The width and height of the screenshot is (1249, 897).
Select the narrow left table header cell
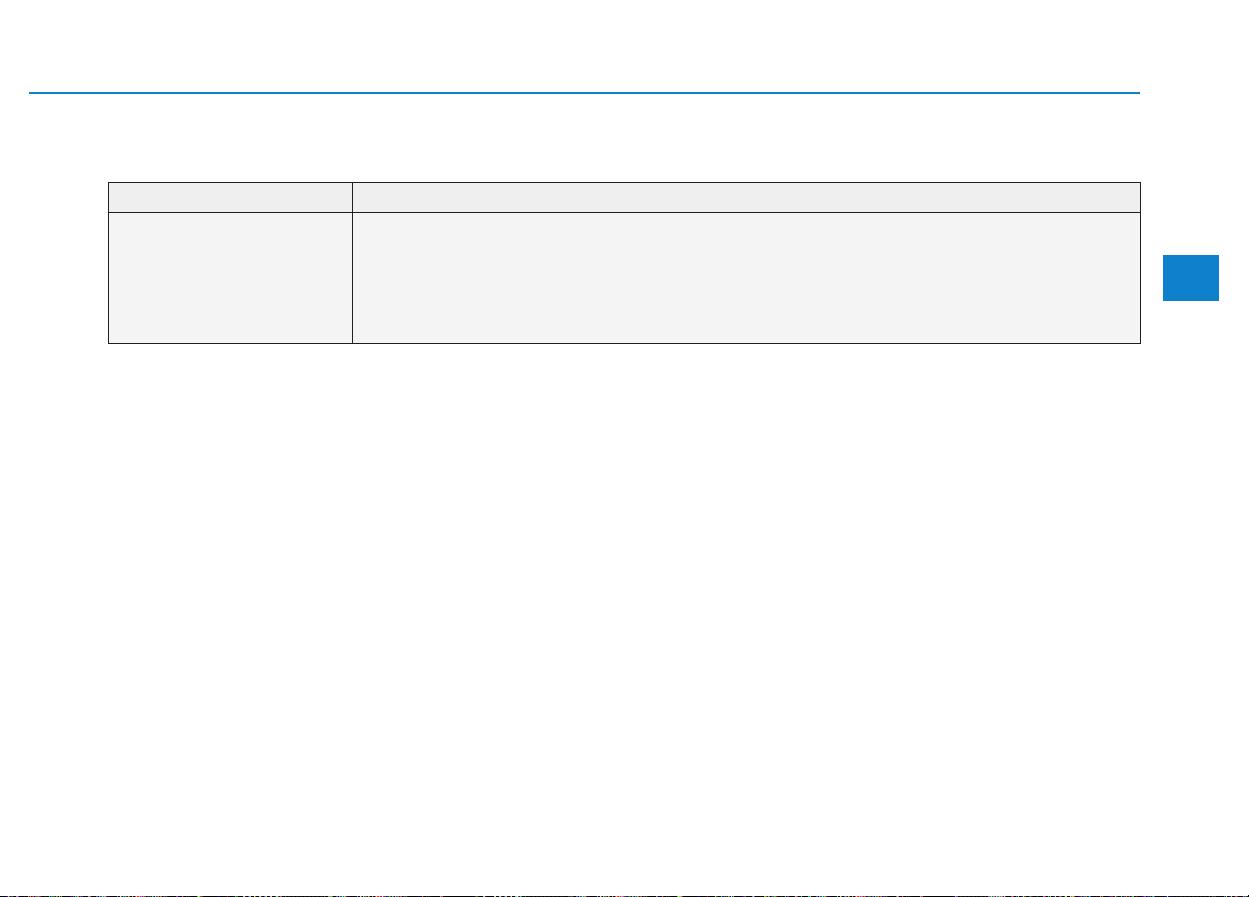click(x=230, y=197)
